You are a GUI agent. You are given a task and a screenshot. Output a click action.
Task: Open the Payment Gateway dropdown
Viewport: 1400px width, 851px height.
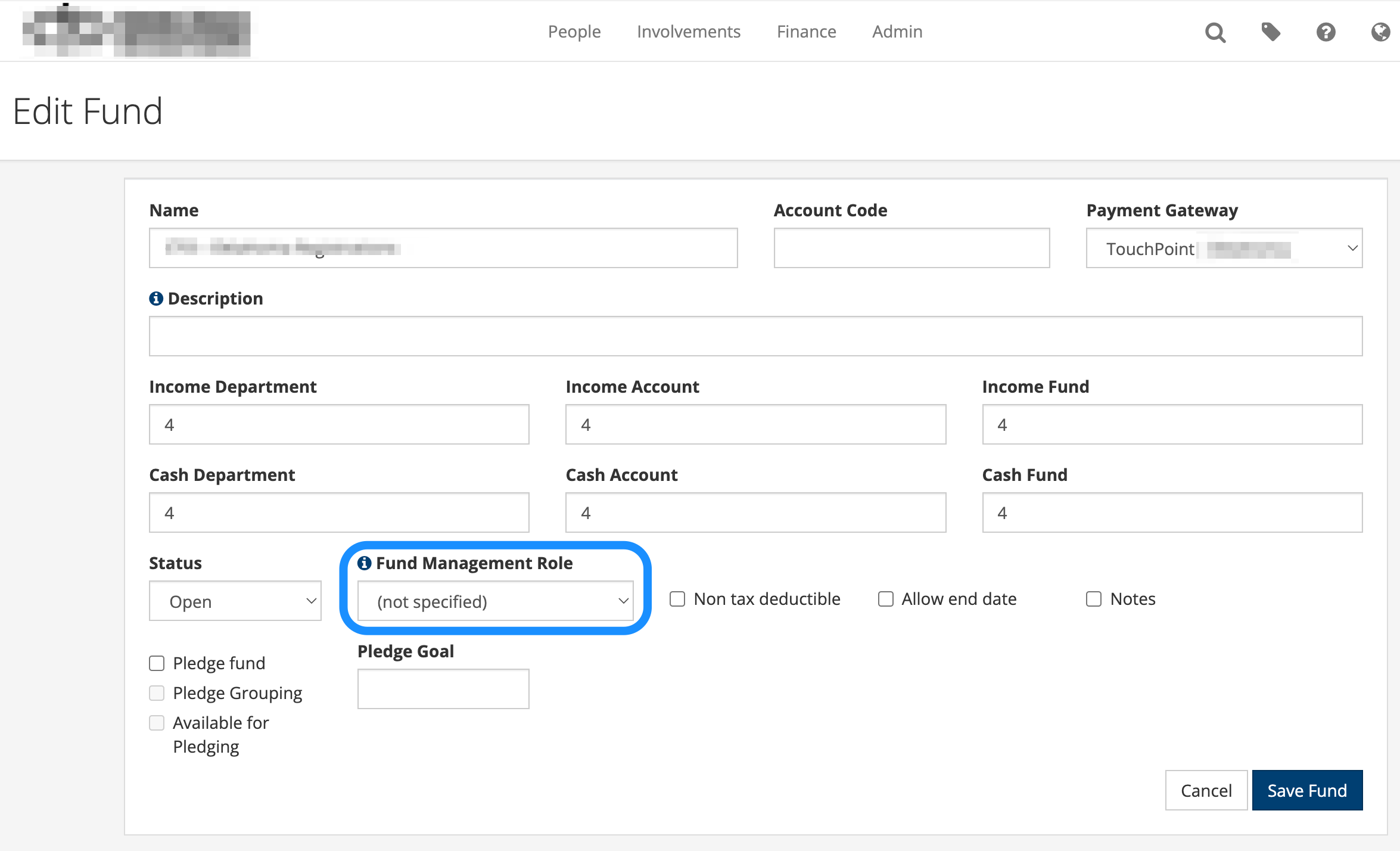pos(1224,249)
